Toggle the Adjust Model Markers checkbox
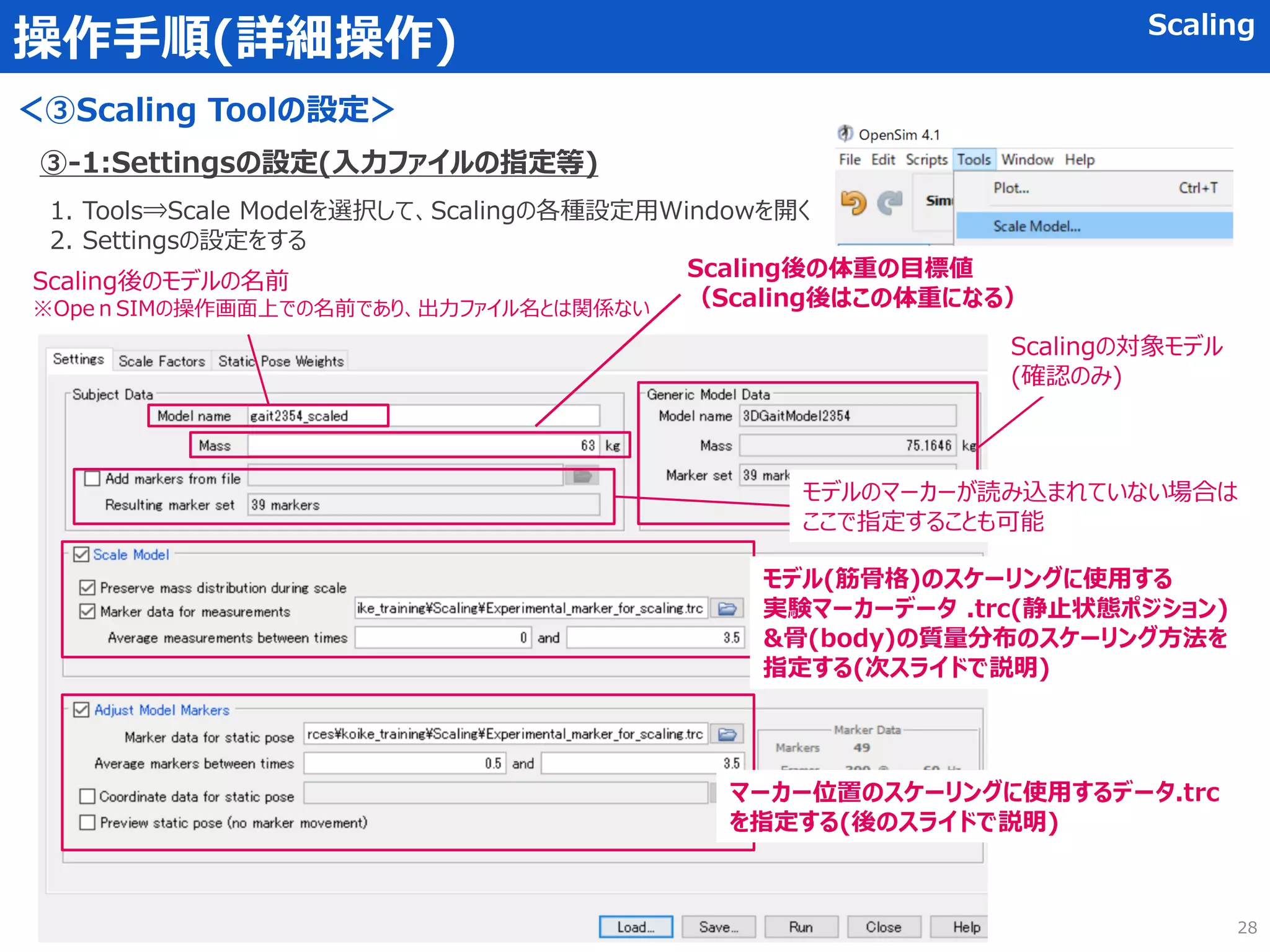 pyautogui.click(x=81, y=710)
